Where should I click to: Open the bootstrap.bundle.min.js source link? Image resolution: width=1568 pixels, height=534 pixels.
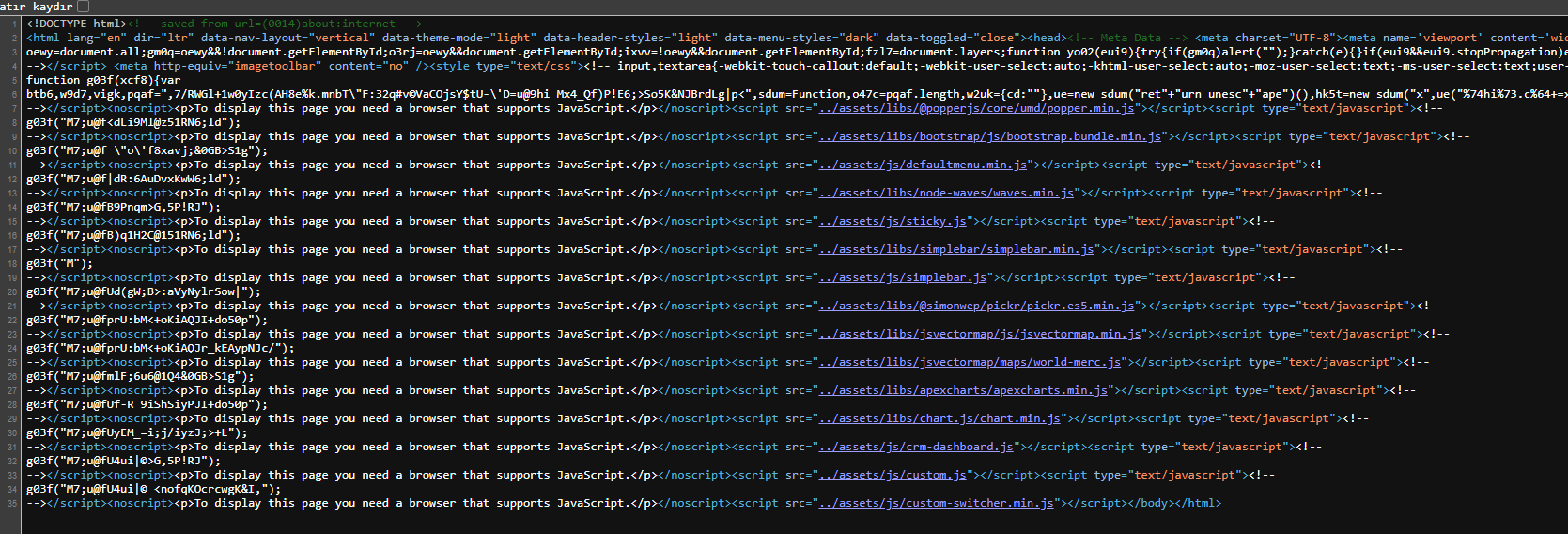pyautogui.click(x=990, y=136)
